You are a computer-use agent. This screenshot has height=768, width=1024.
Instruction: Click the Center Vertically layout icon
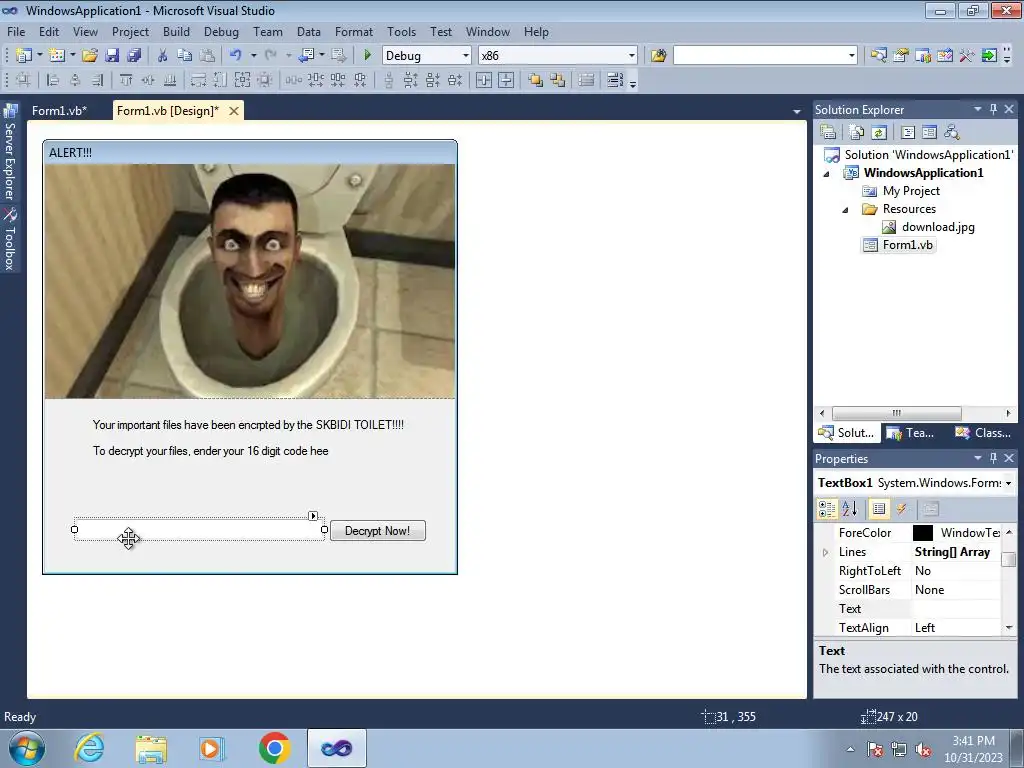coord(506,80)
